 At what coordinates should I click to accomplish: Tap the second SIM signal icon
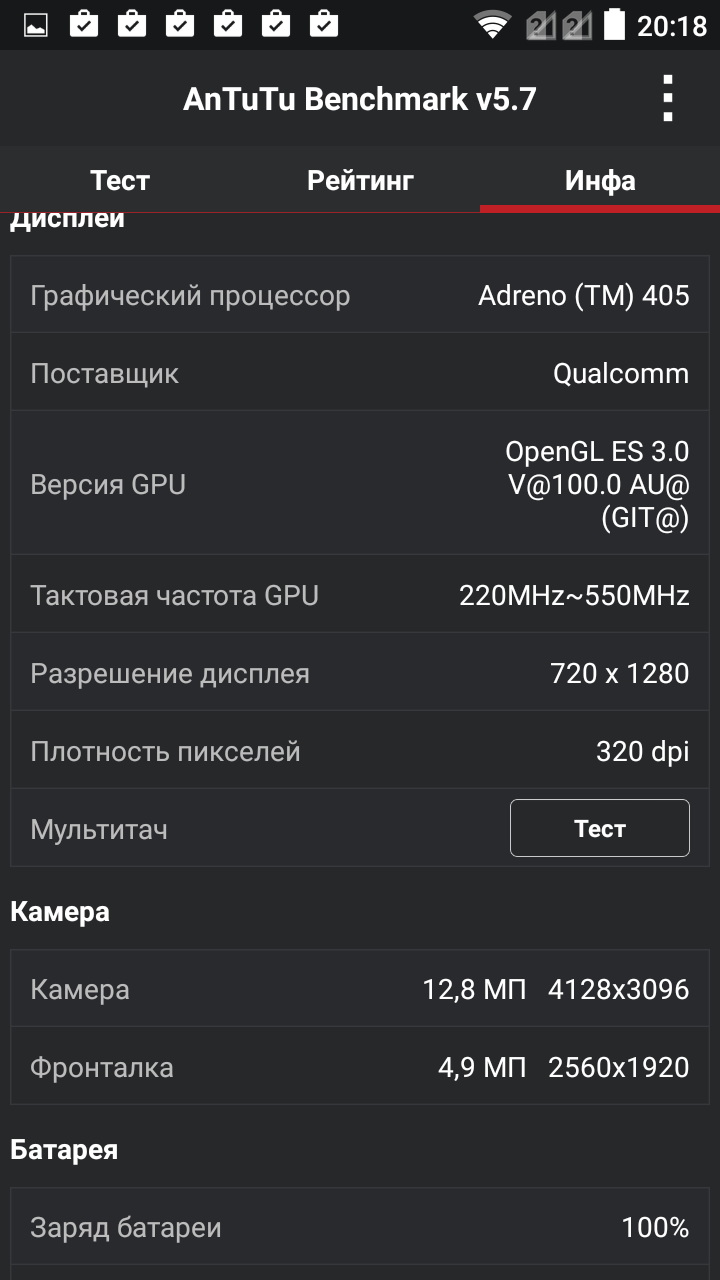tap(577, 25)
